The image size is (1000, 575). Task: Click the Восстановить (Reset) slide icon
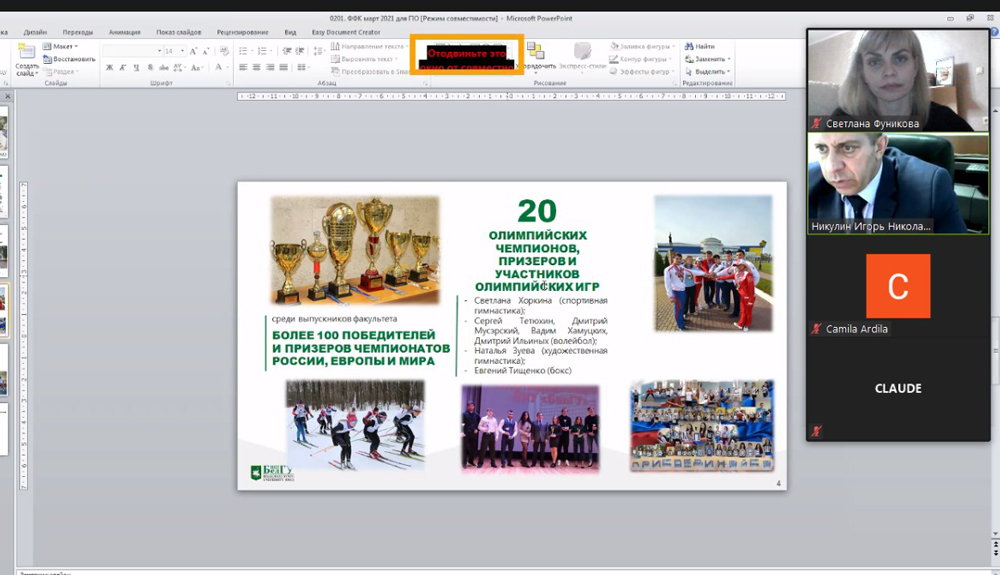point(70,59)
